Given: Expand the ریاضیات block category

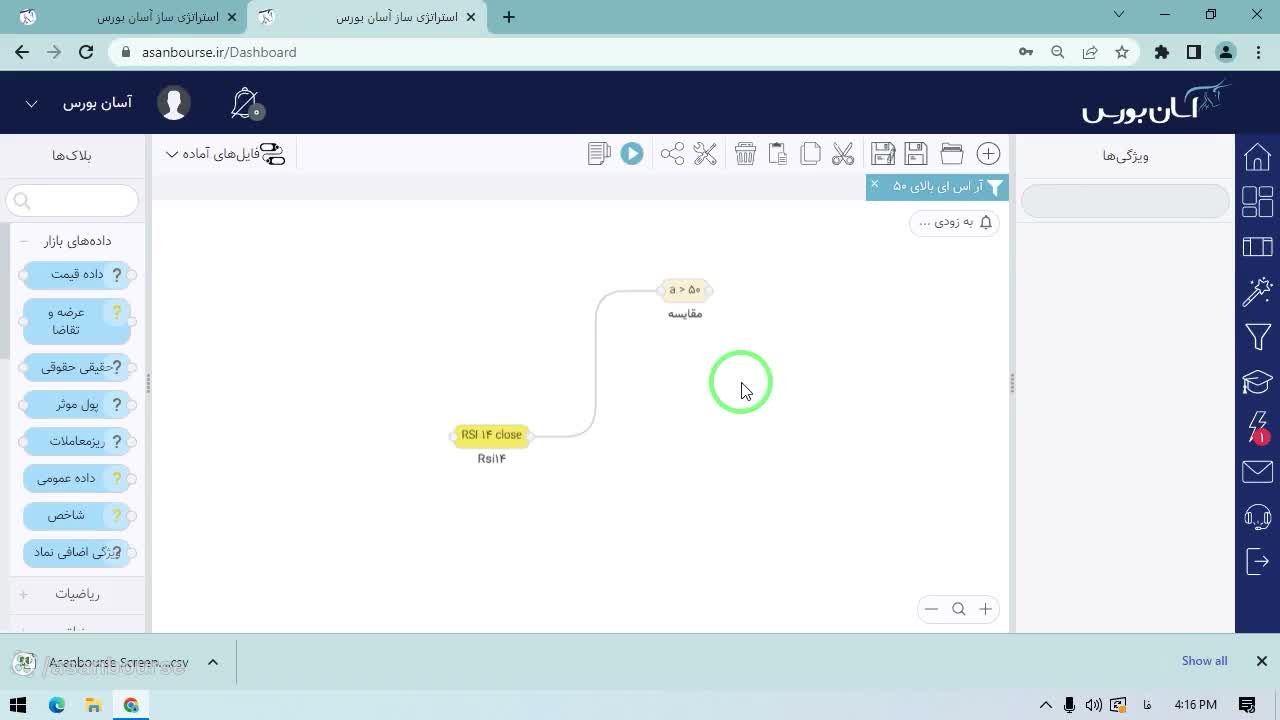Looking at the screenshot, I should pyautogui.click(x=23, y=594).
